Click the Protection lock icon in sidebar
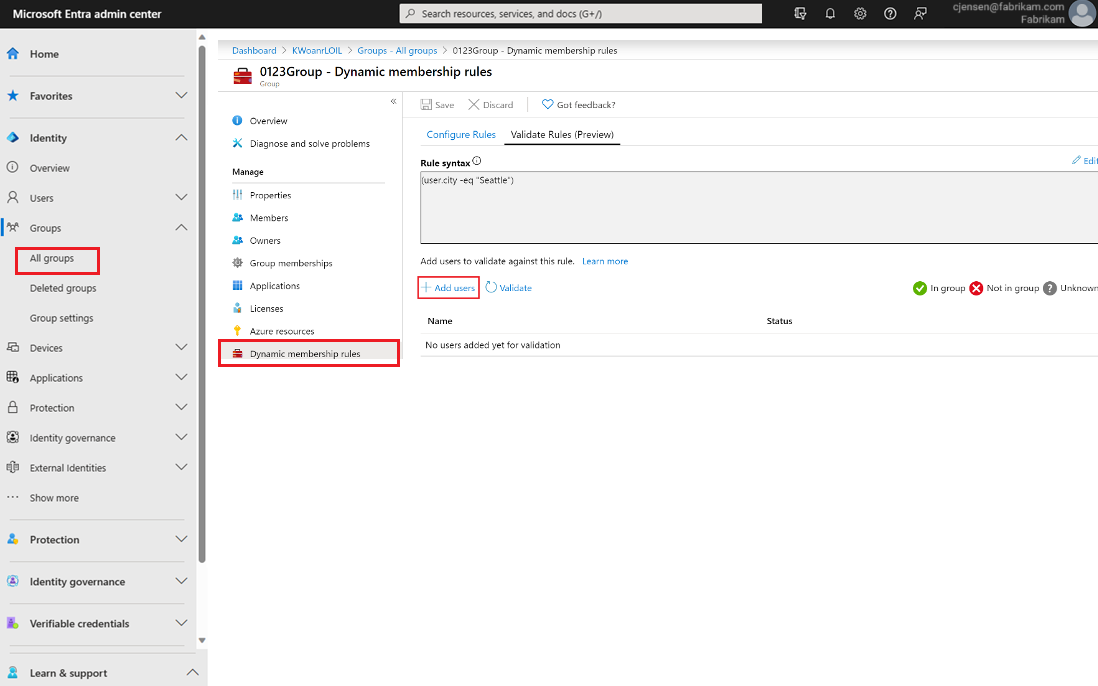1098x686 pixels. point(13,407)
